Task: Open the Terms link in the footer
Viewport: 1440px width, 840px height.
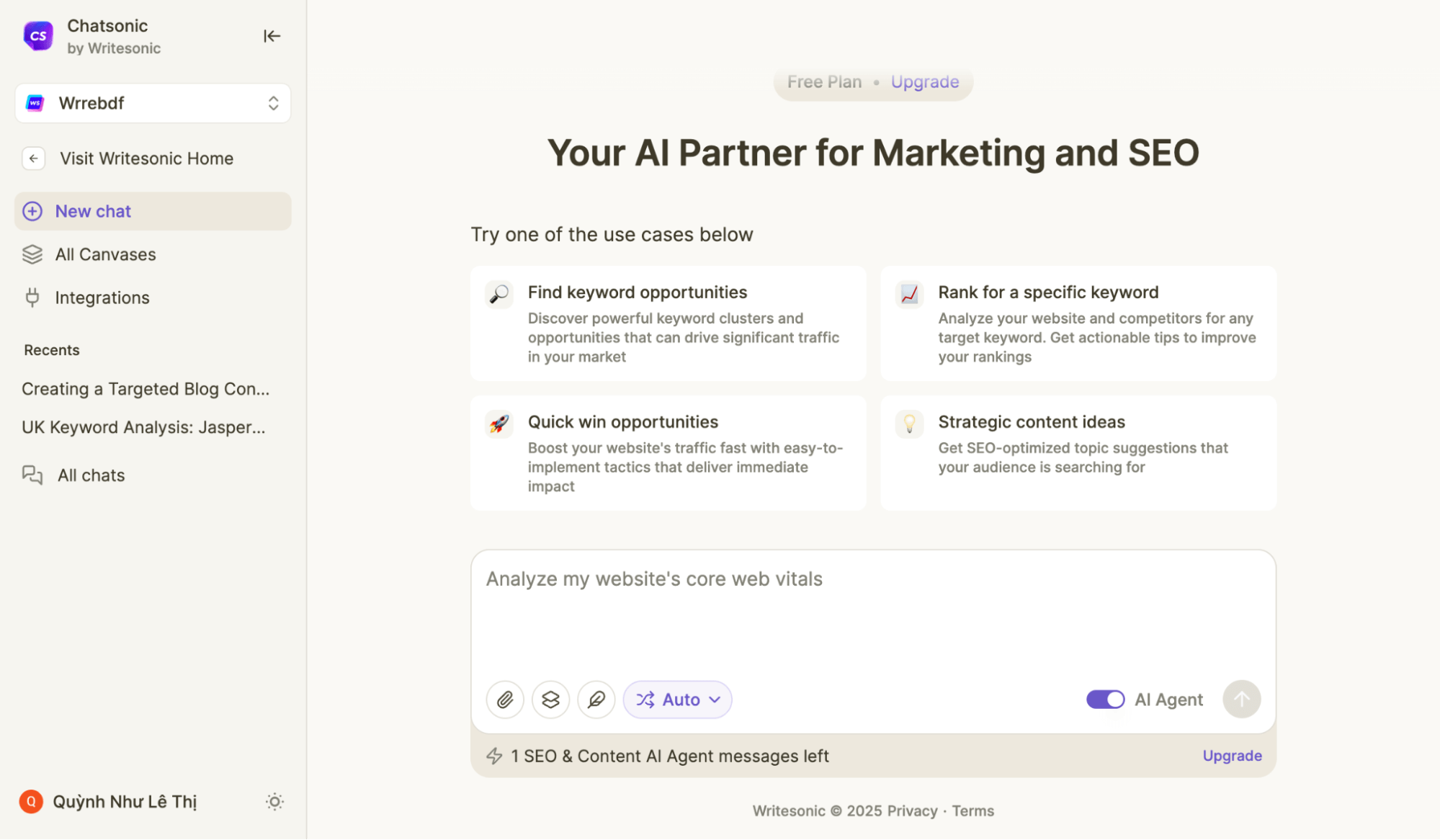Action: pyautogui.click(x=972, y=811)
